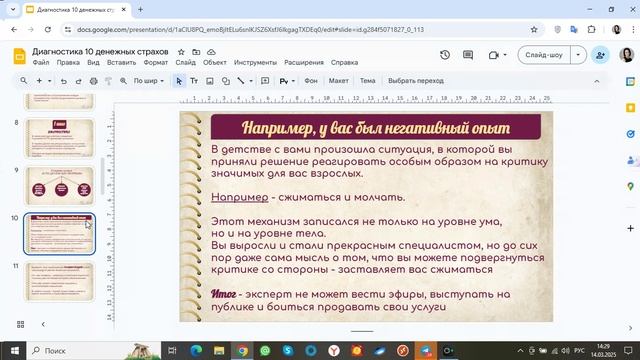Click the undo arrow

coord(64,81)
